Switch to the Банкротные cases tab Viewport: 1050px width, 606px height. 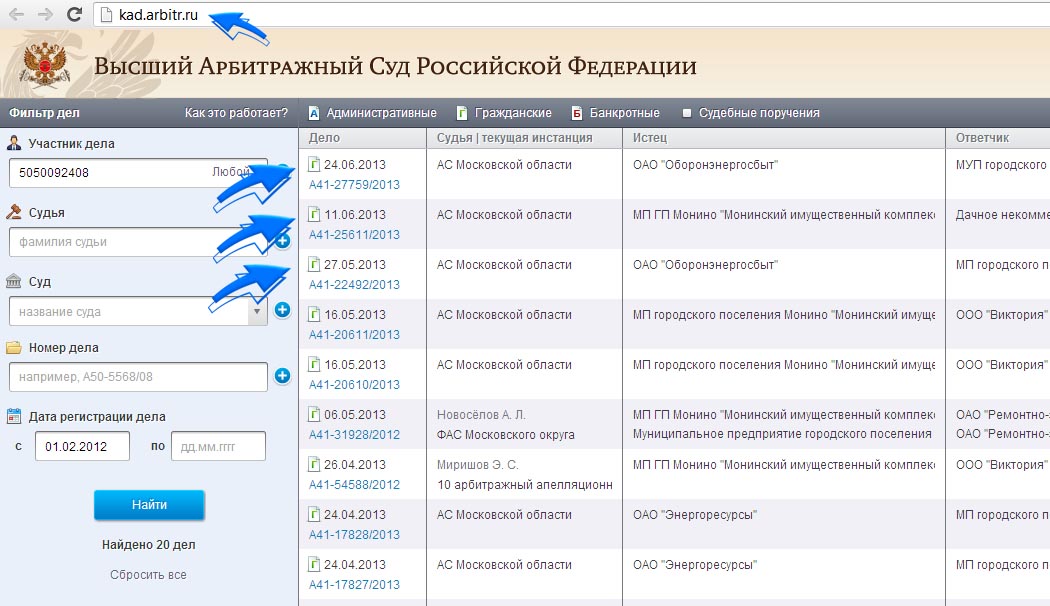point(615,113)
